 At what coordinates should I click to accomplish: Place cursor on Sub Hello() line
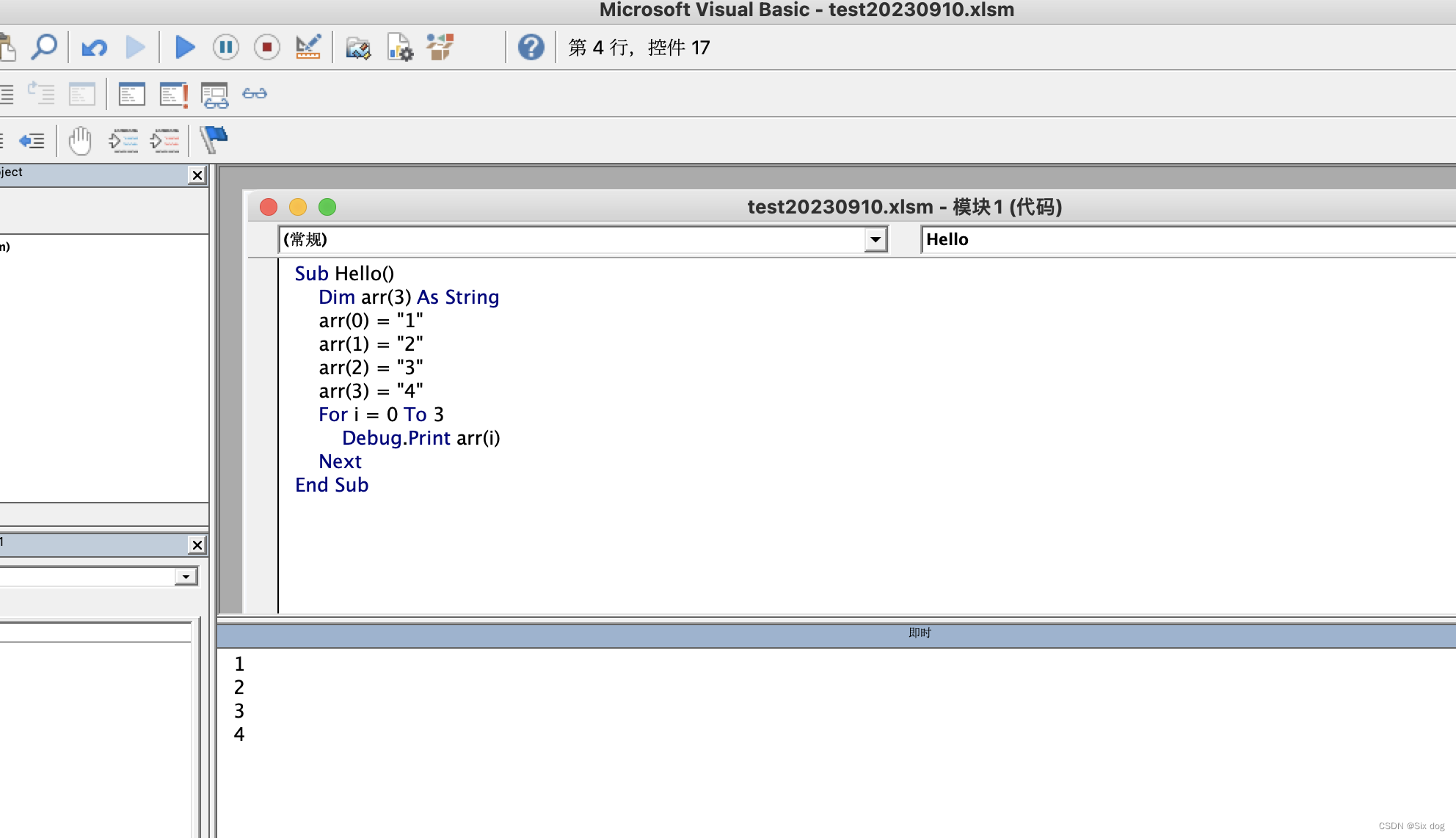(x=344, y=274)
